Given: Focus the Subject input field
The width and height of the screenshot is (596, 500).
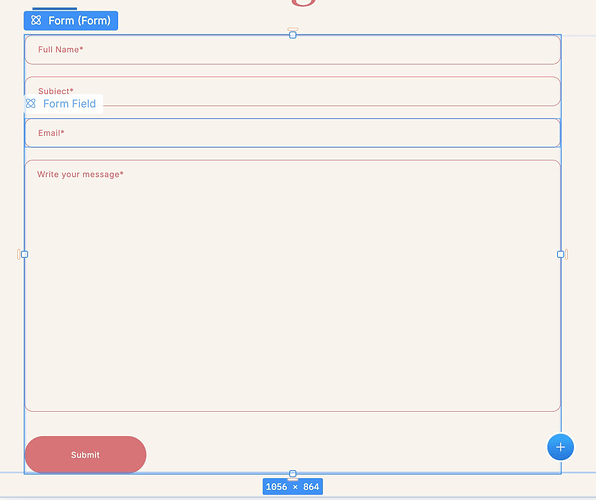Looking at the screenshot, I should (292, 91).
